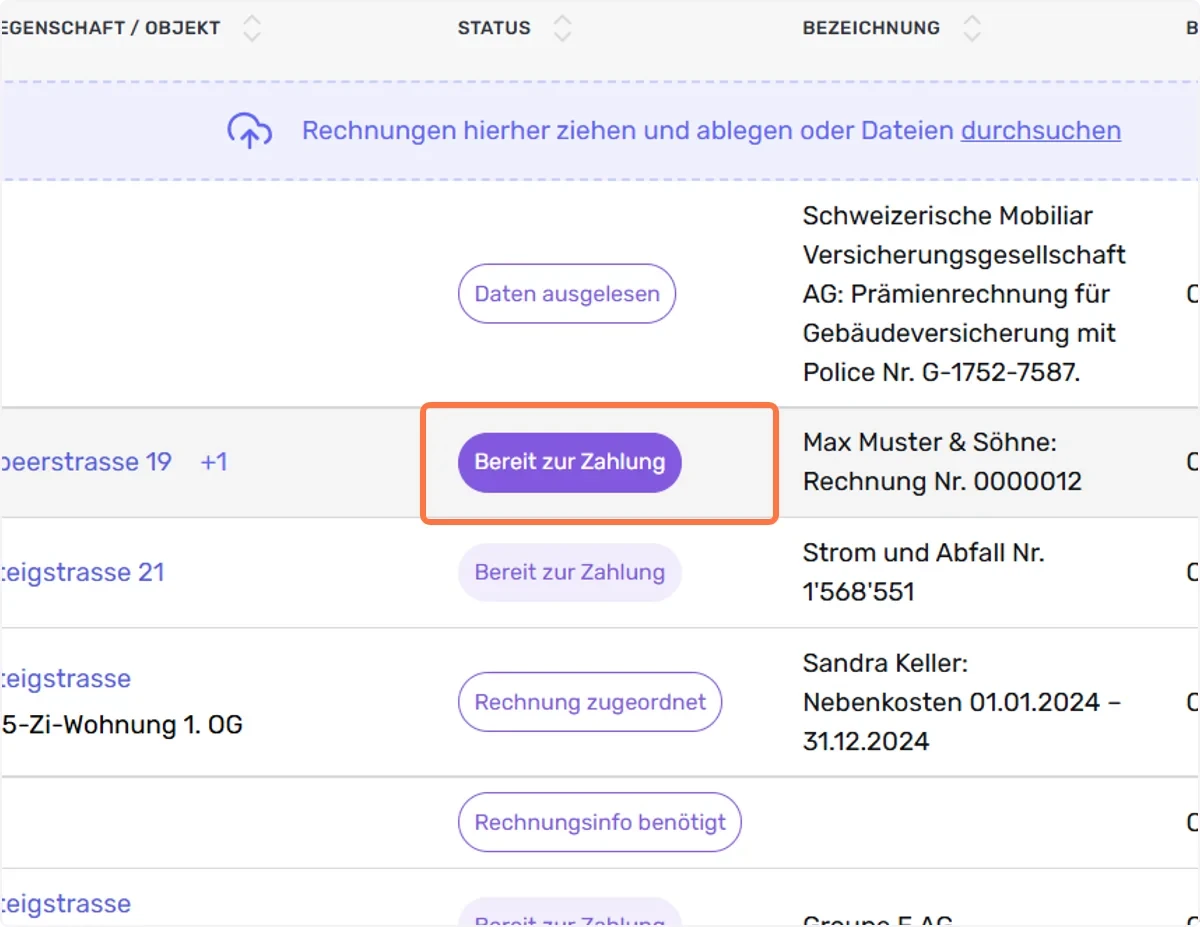The image size is (1200, 927).
Task: Click 'Bereit zur Zahlung' in the Strom und Abfall row
Action: pos(570,573)
